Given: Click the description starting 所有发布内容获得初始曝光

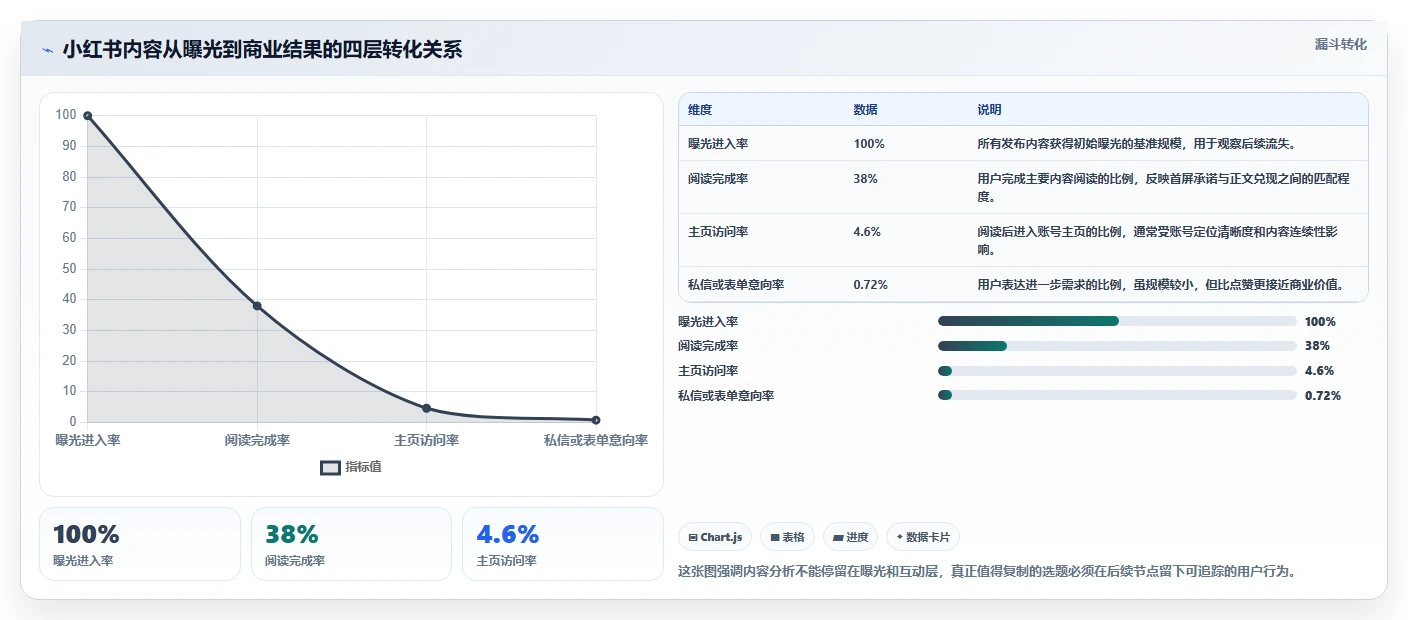Looking at the screenshot, I should tap(1137, 144).
